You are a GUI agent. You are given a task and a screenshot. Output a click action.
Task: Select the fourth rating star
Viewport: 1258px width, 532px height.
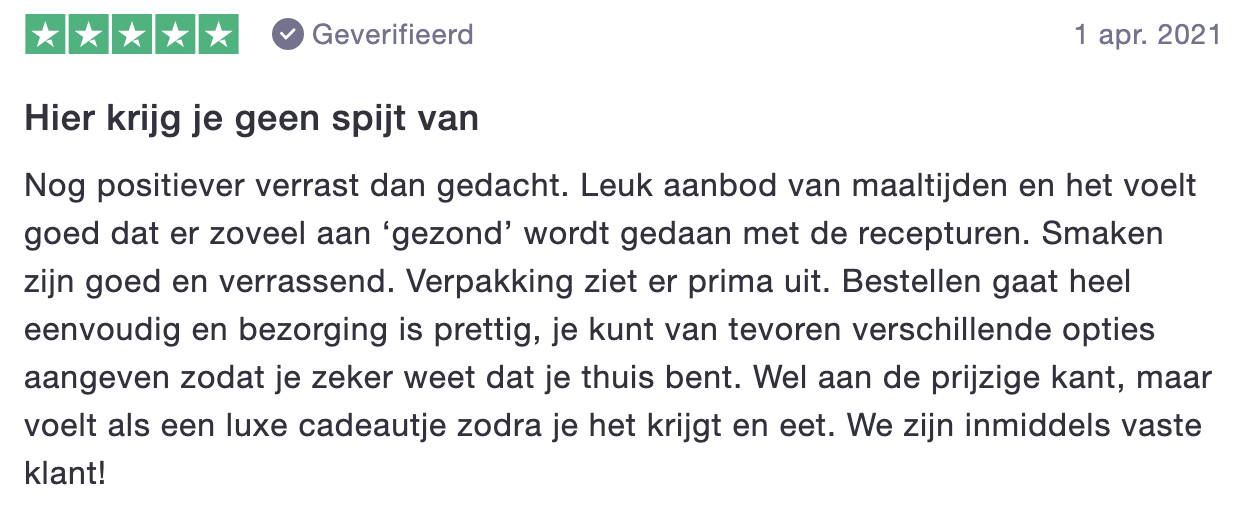(x=175, y=35)
